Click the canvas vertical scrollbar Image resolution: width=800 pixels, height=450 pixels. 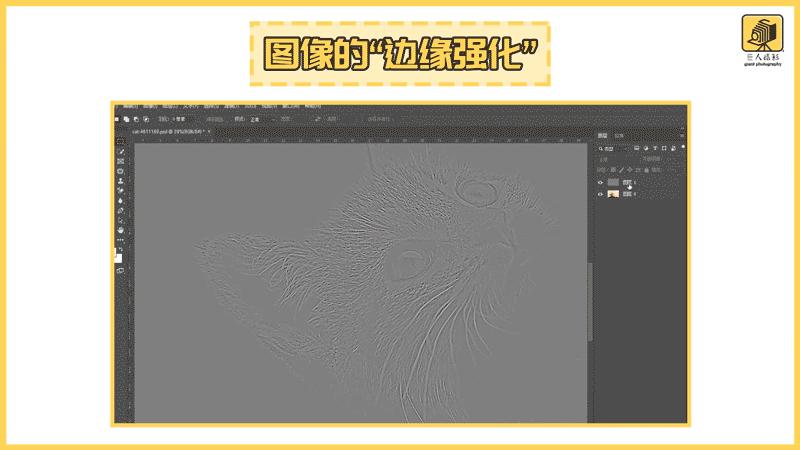coord(590,301)
